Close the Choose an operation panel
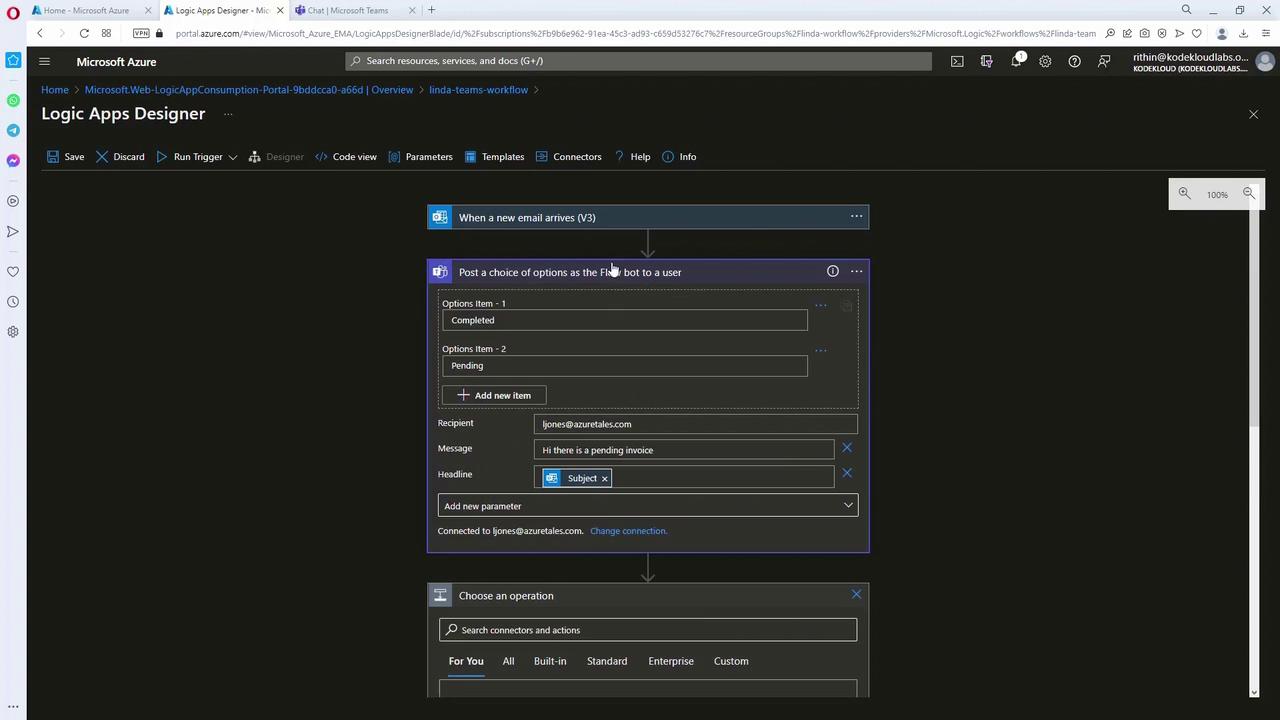1280x720 pixels. pyautogui.click(x=856, y=595)
